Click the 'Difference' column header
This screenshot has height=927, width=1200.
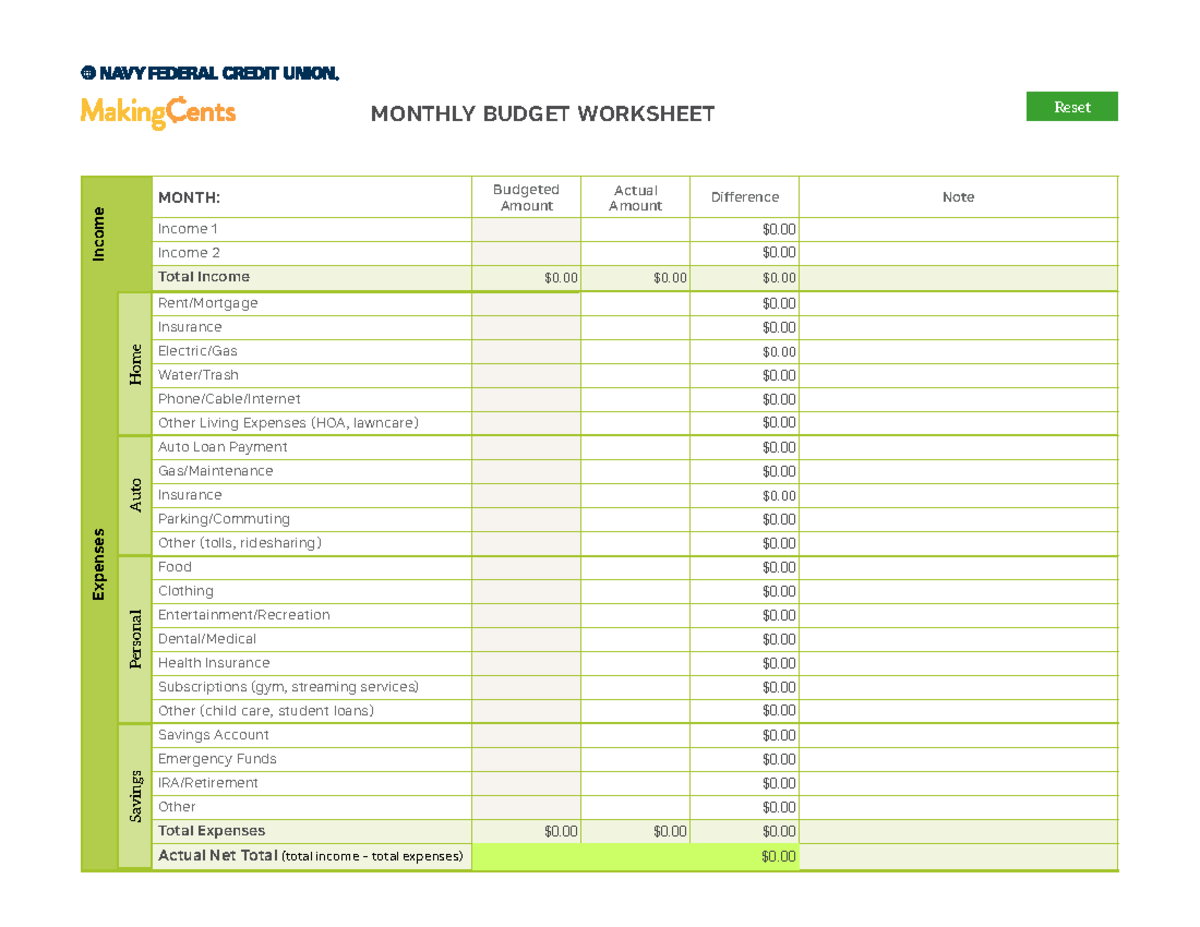744,197
